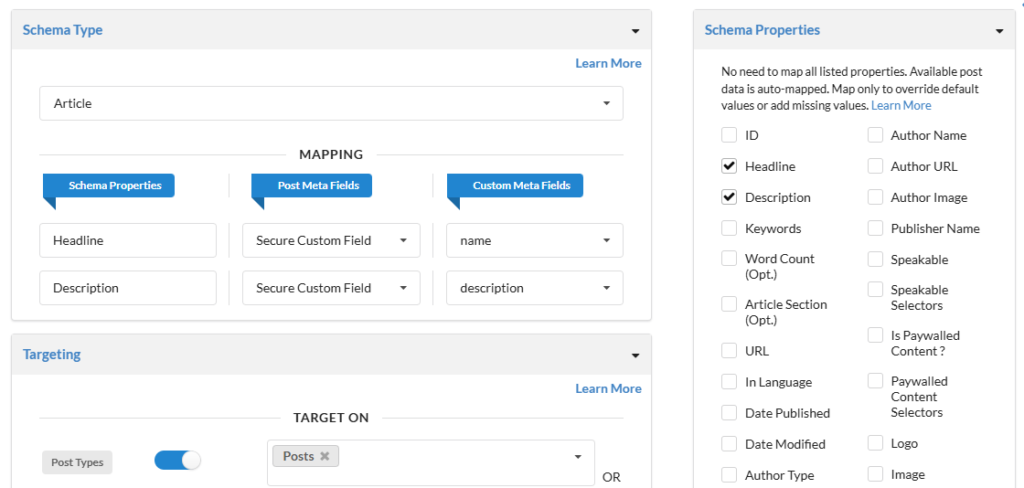Collapse the Schema Type panel arrow
The width and height of the screenshot is (1024, 488).
pos(635,31)
